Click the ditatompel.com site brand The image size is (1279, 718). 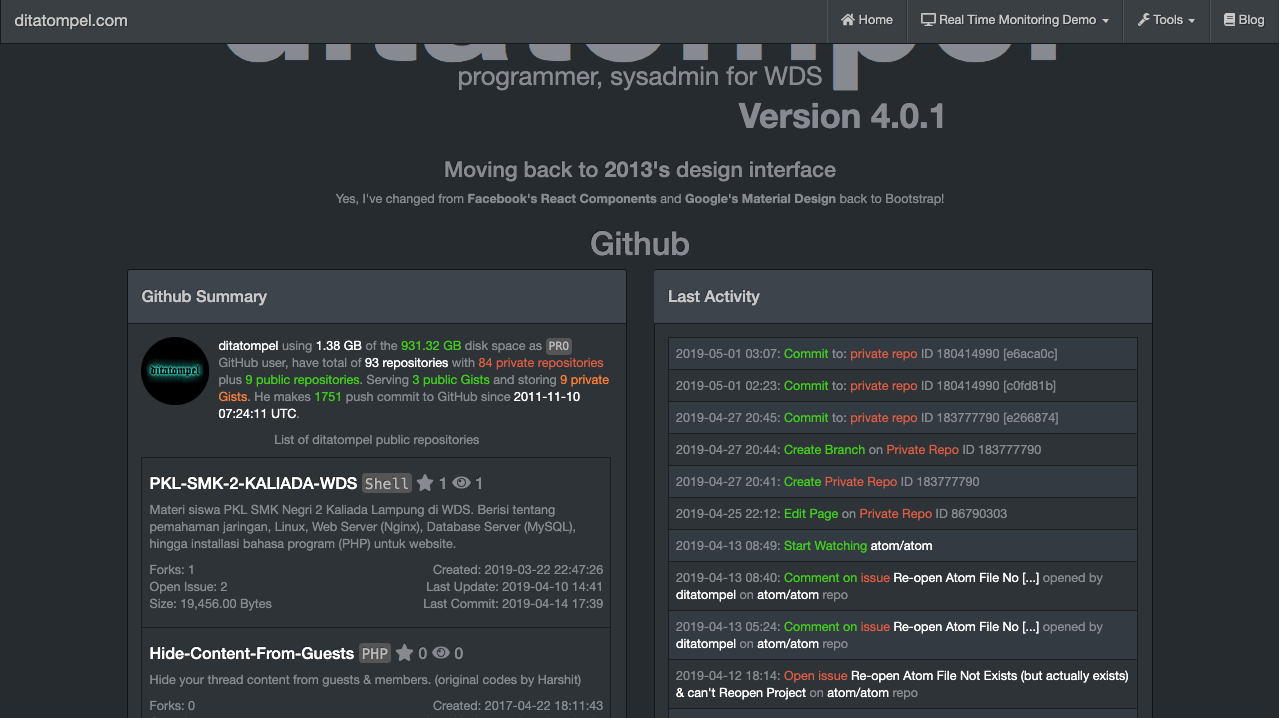[x=70, y=19]
